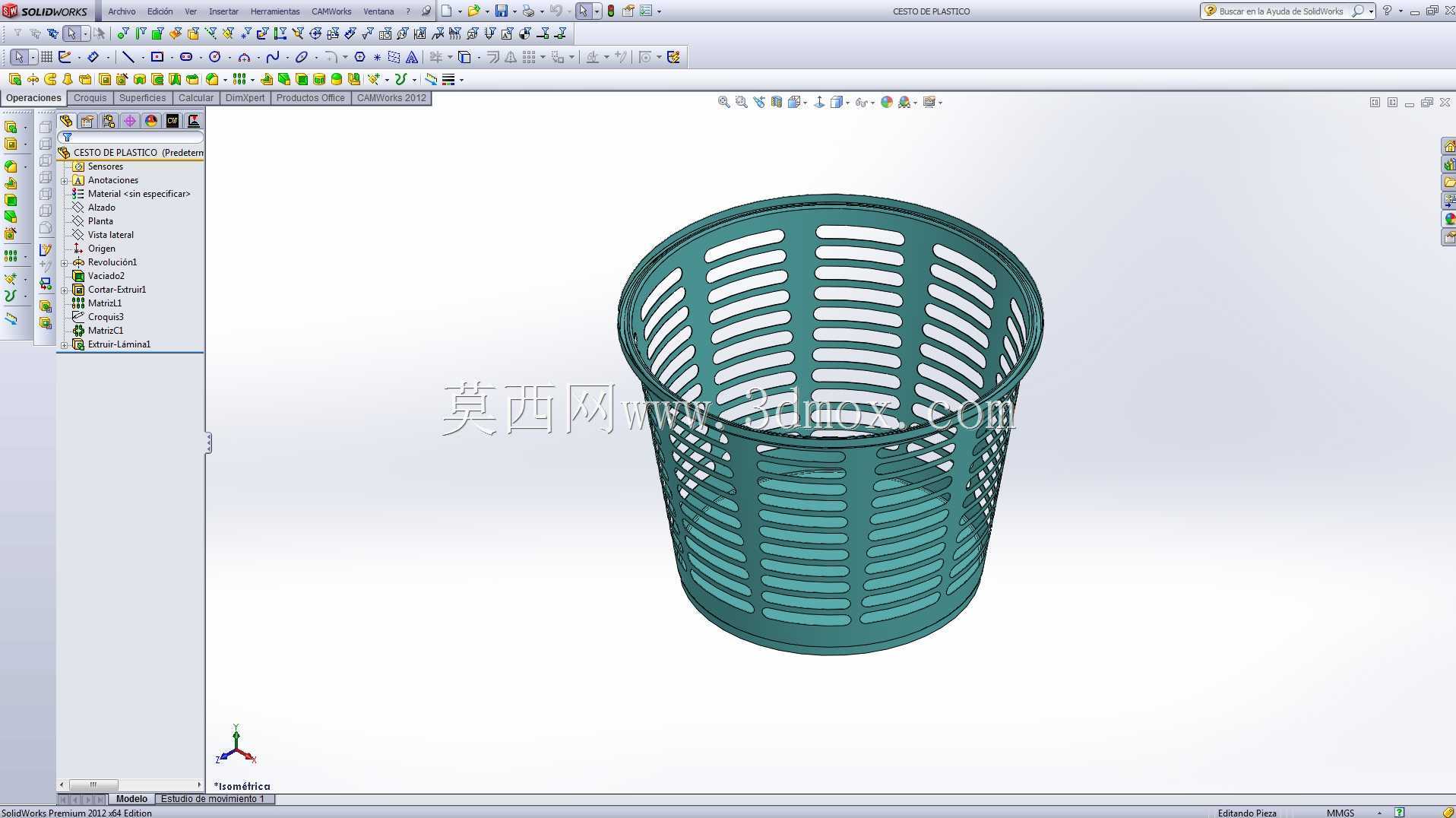Select the Line sketch tool
Viewport: 1456px width, 818px height.
click(128, 57)
